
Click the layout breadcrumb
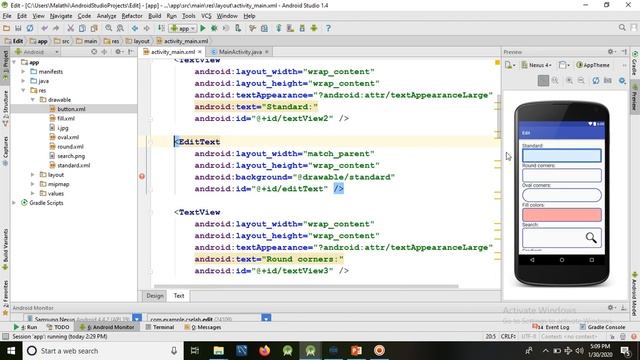138,41
